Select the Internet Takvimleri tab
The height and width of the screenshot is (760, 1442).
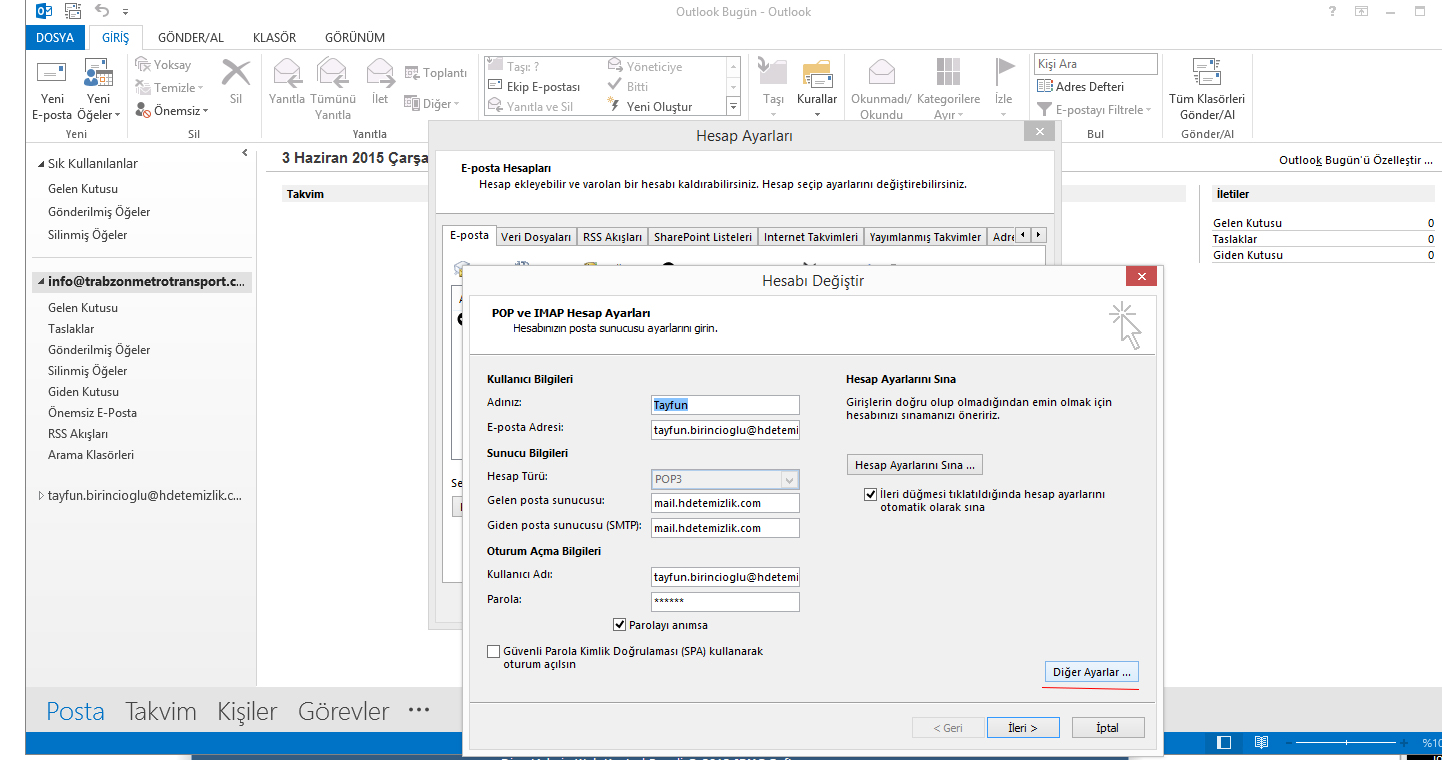click(811, 237)
